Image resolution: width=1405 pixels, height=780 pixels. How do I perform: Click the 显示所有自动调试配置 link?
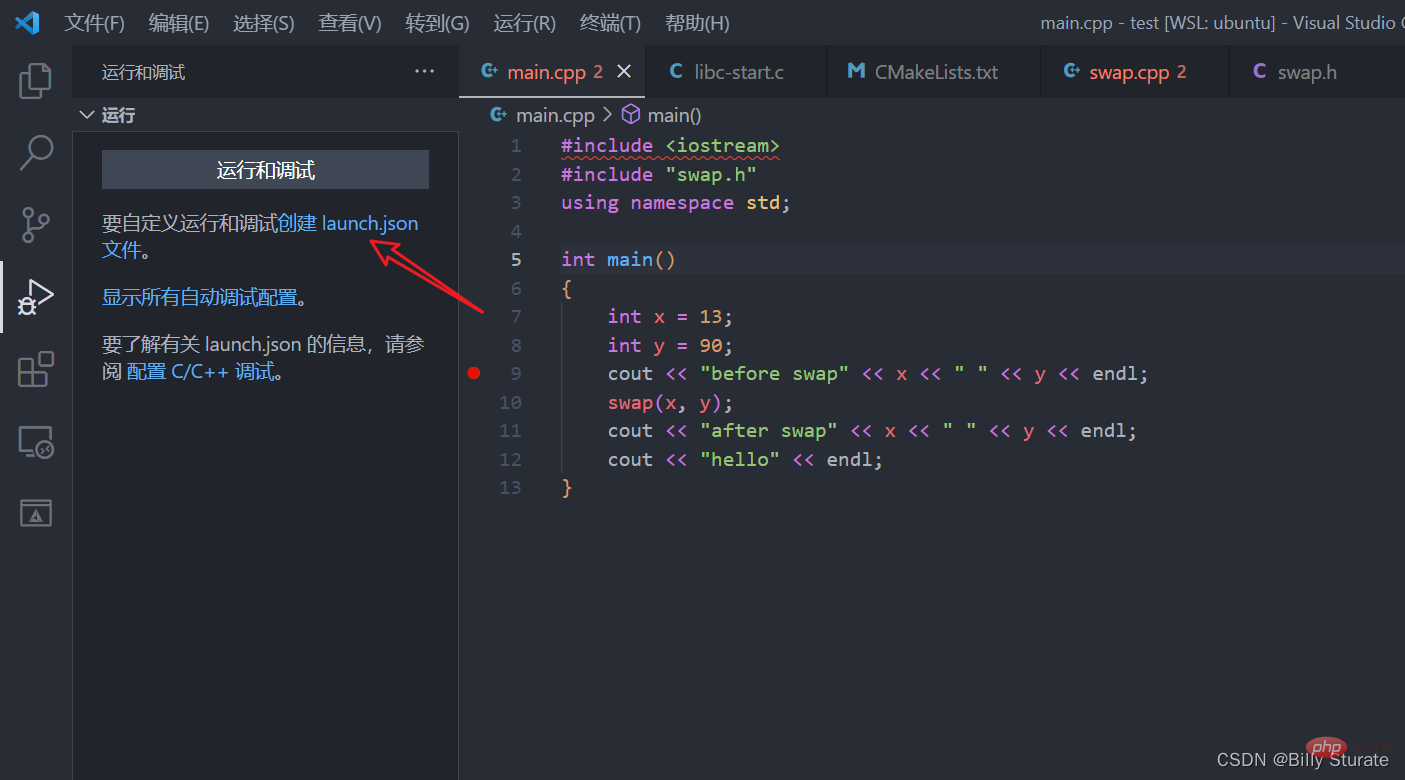click(x=199, y=297)
